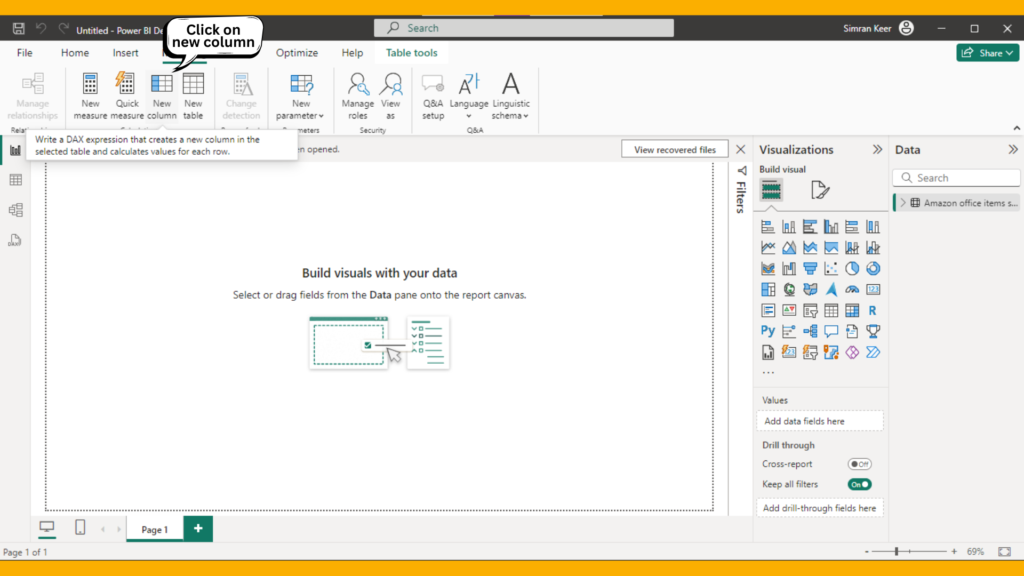Open the Share dropdown button
The height and width of the screenshot is (576, 1024).
coord(987,53)
